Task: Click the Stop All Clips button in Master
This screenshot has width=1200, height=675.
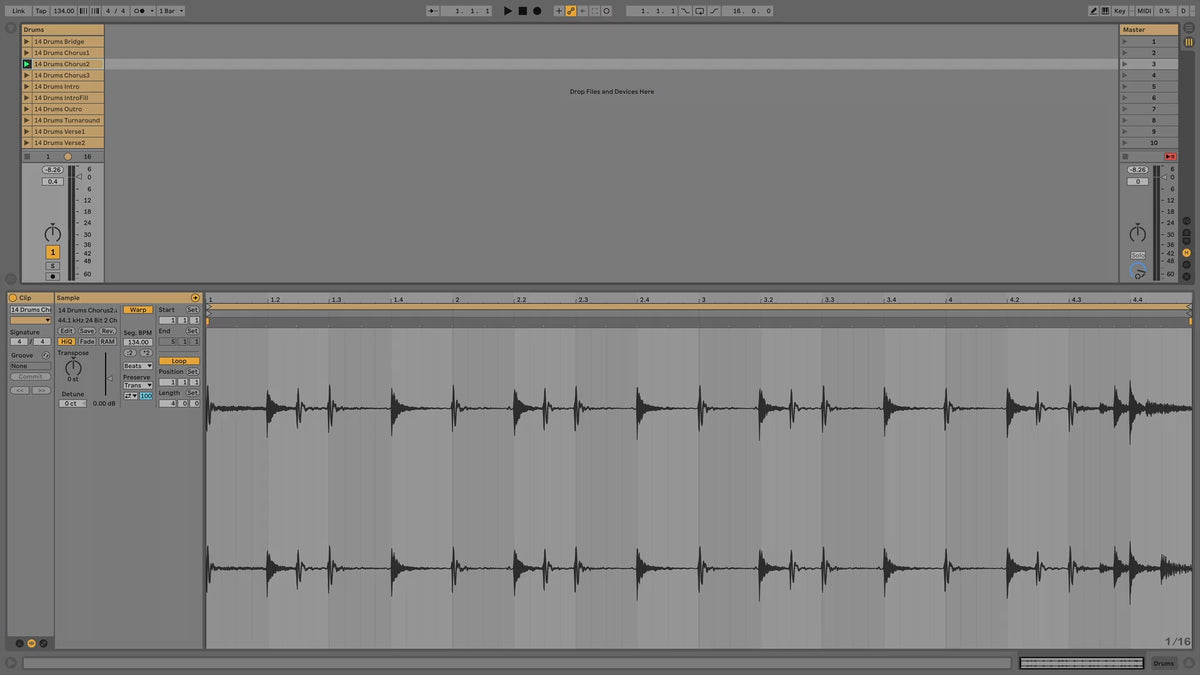Action: 1170,157
